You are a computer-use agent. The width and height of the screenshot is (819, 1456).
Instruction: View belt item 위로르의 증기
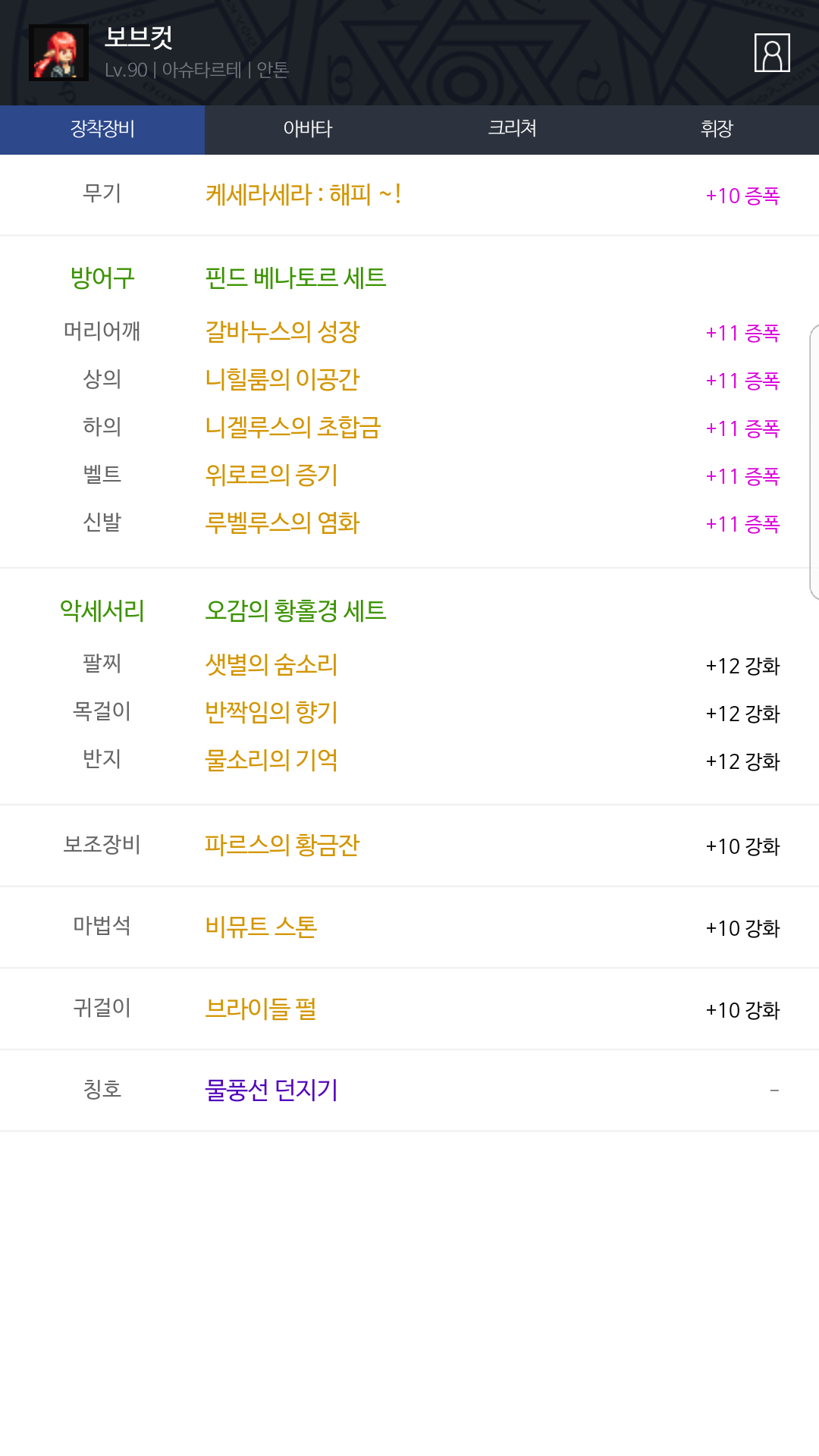pos(271,475)
